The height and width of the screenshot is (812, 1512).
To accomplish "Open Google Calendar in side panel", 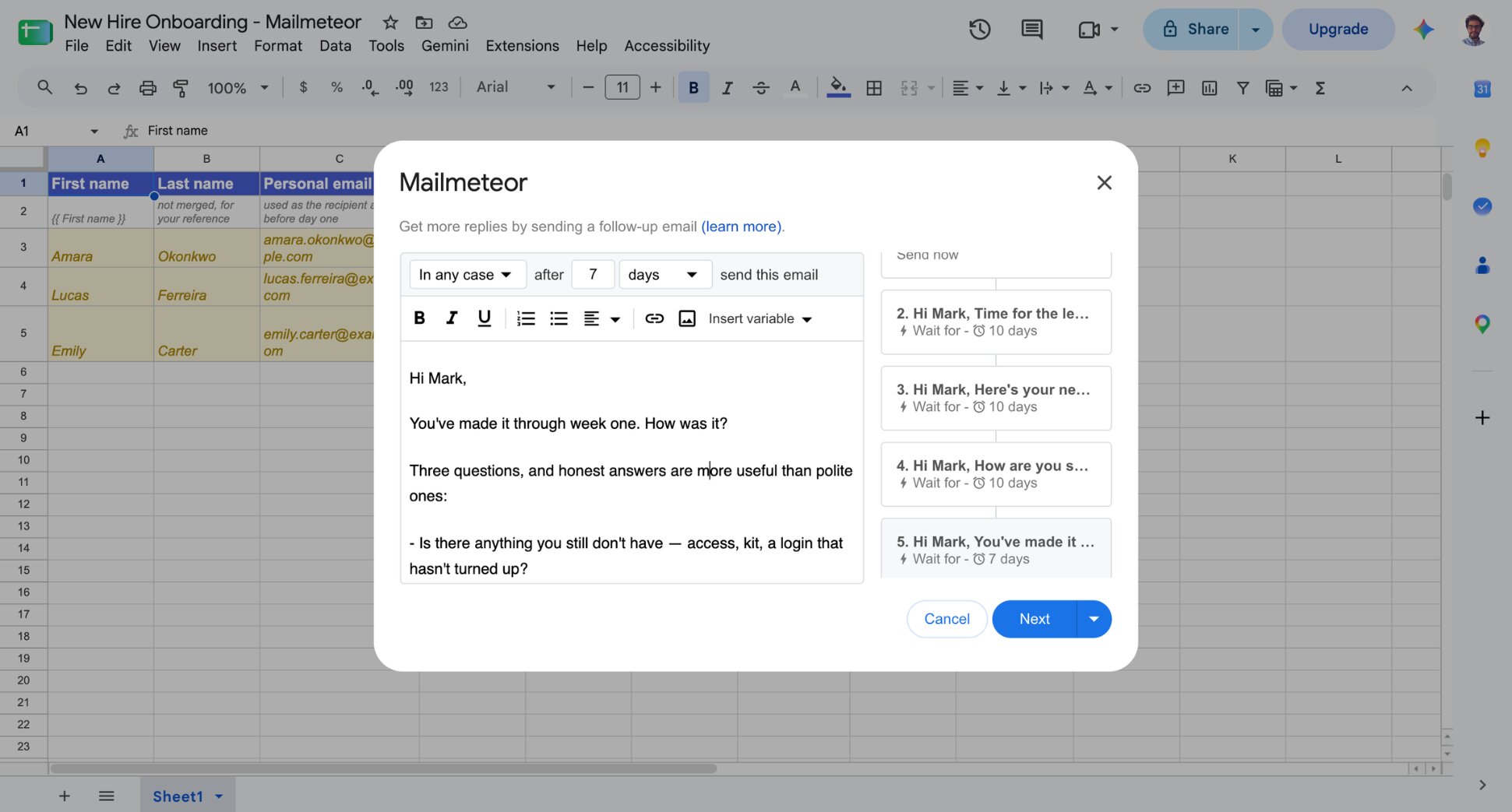I will coord(1482,89).
